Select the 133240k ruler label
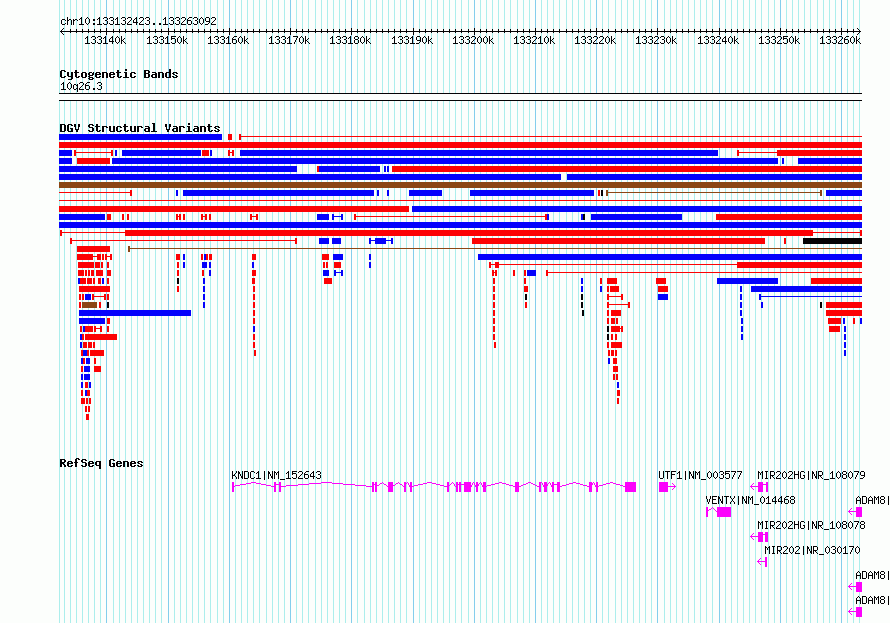The image size is (890, 623). (718, 40)
